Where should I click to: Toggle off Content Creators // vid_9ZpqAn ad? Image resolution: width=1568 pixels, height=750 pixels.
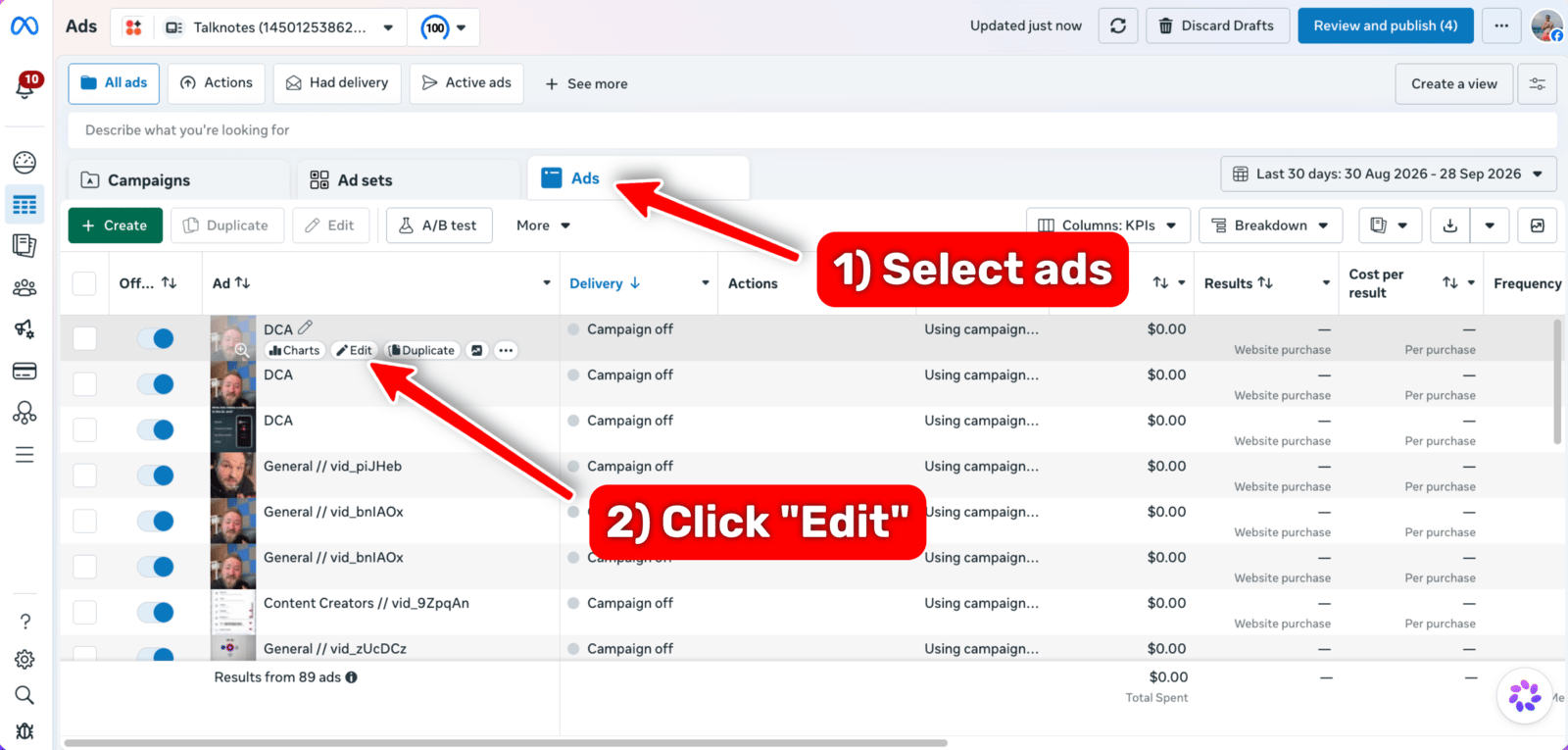(156, 613)
